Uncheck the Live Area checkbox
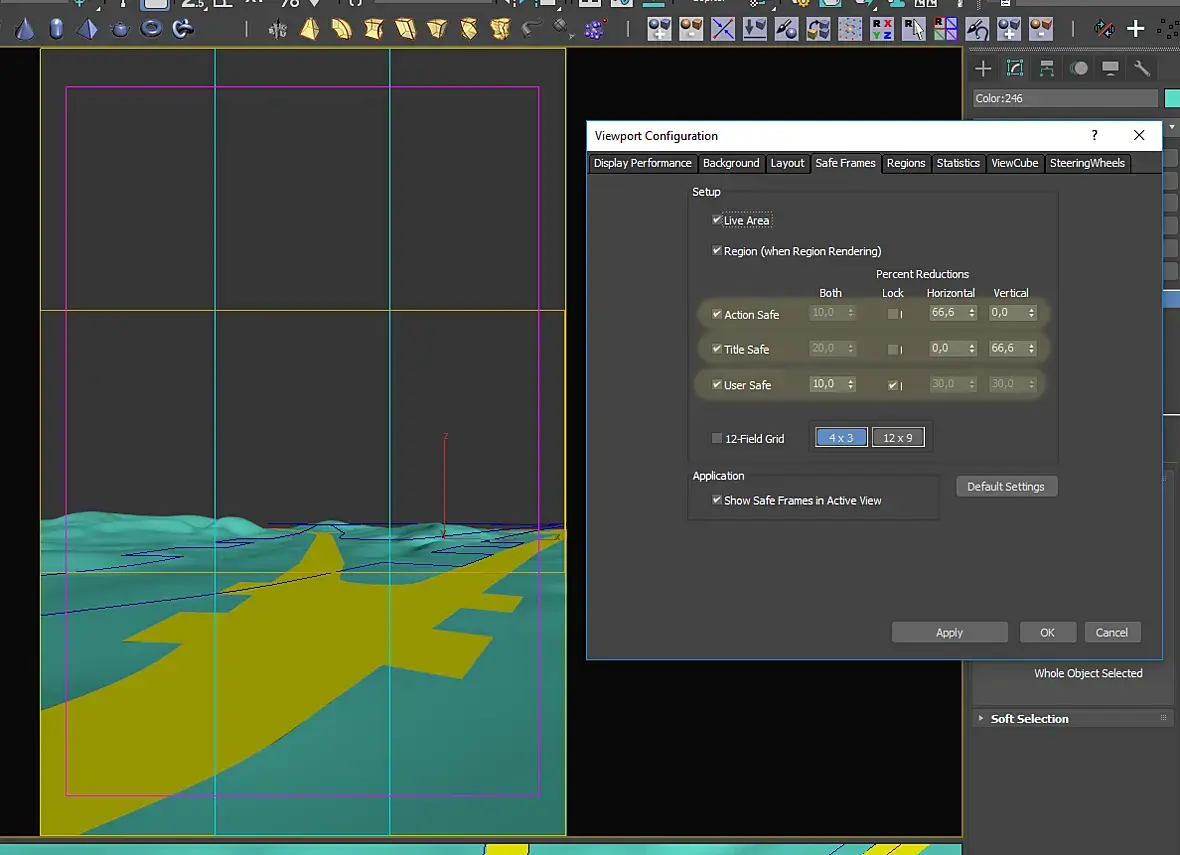Image resolution: width=1180 pixels, height=855 pixels. 717,220
